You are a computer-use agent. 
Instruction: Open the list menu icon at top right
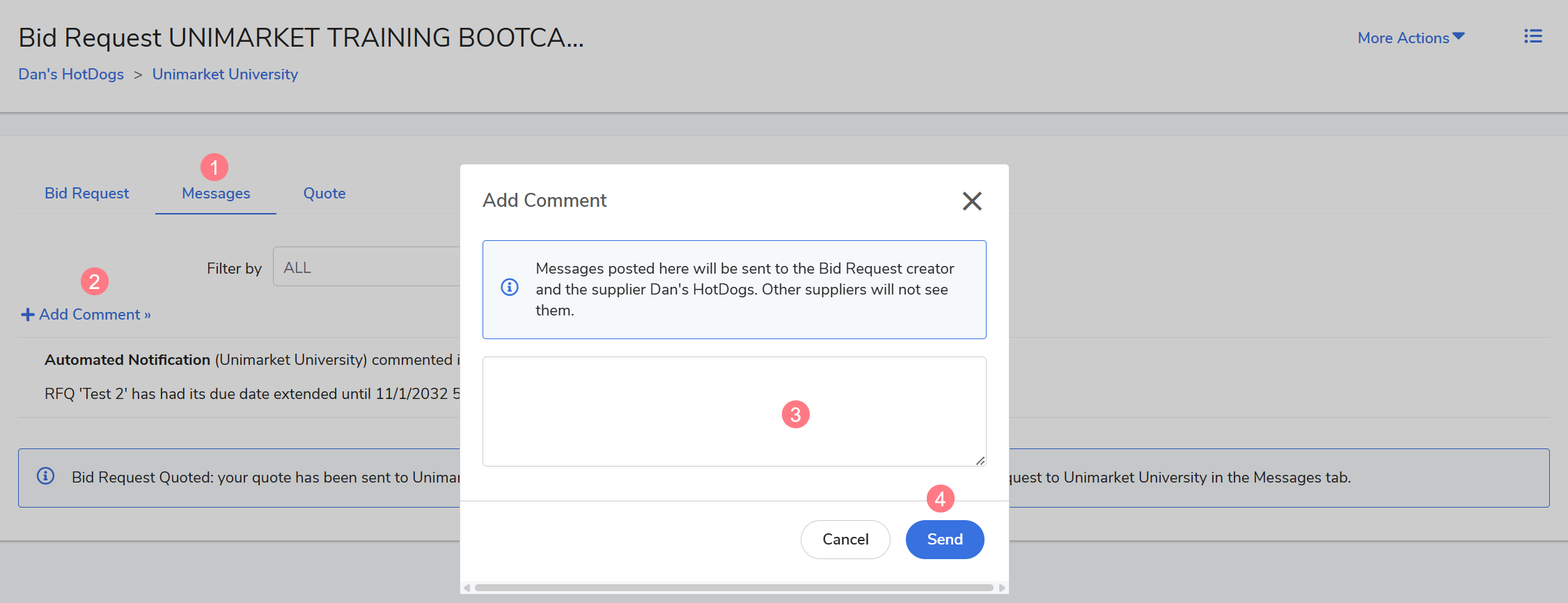click(1532, 37)
